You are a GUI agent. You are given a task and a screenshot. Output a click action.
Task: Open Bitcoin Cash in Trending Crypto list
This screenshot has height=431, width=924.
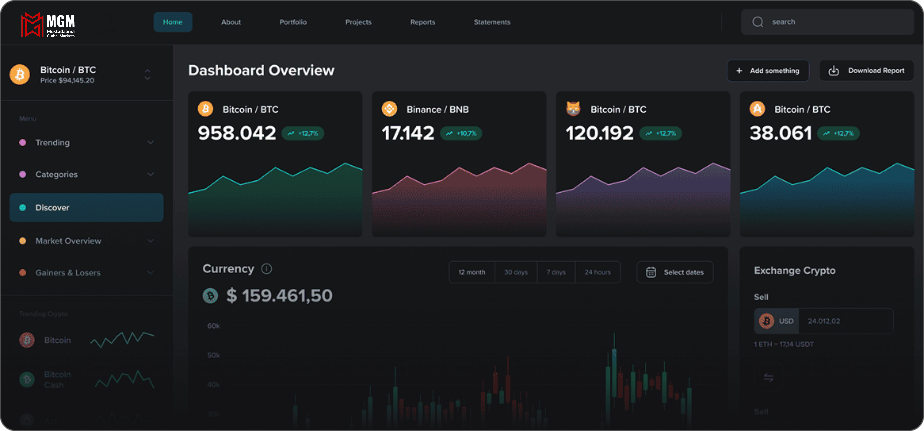pyautogui.click(x=87, y=380)
